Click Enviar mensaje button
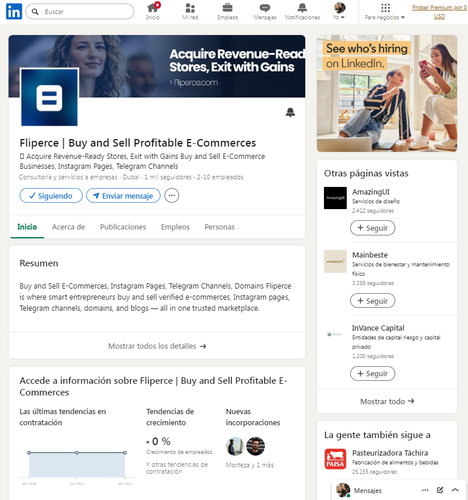This screenshot has height=500, width=468. tap(123, 196)
